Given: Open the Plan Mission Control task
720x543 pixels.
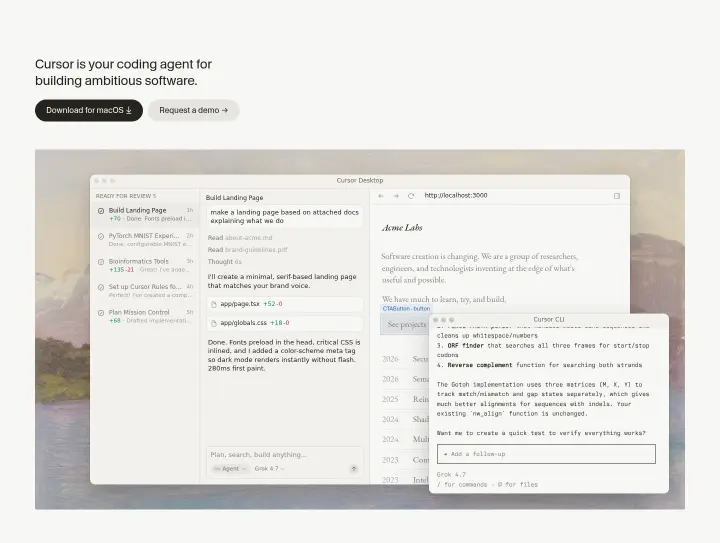Looking at the screenshot, I should point(145,316).
